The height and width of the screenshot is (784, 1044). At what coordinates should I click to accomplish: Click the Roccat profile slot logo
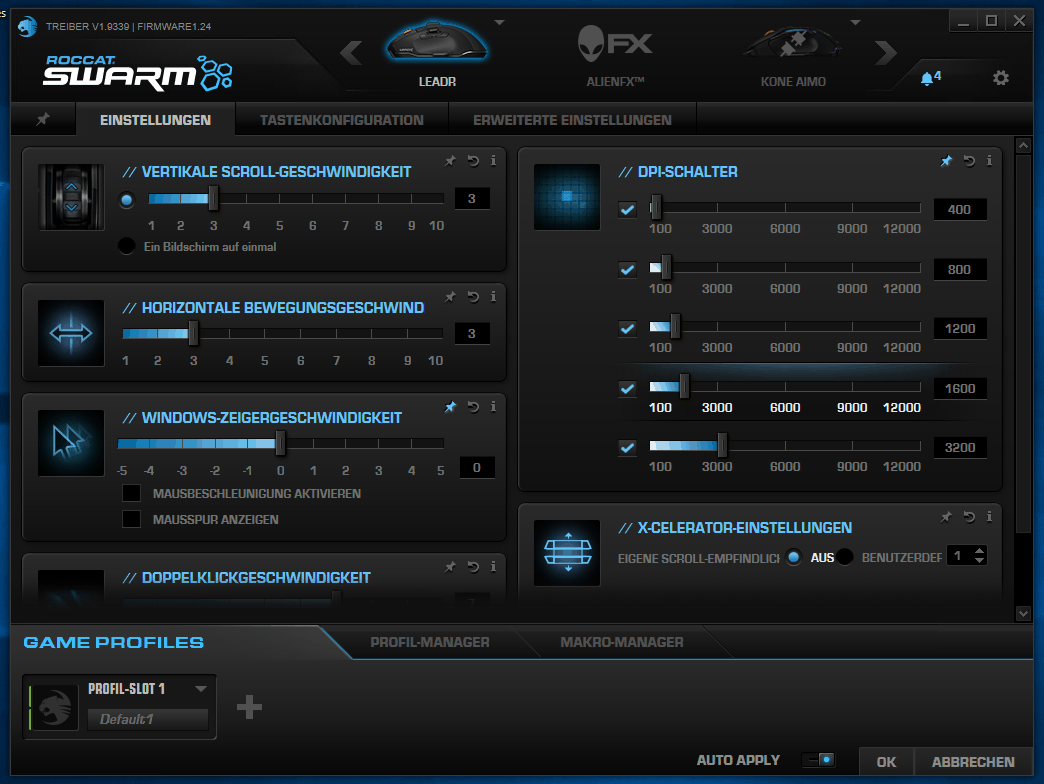coord(55,707)
